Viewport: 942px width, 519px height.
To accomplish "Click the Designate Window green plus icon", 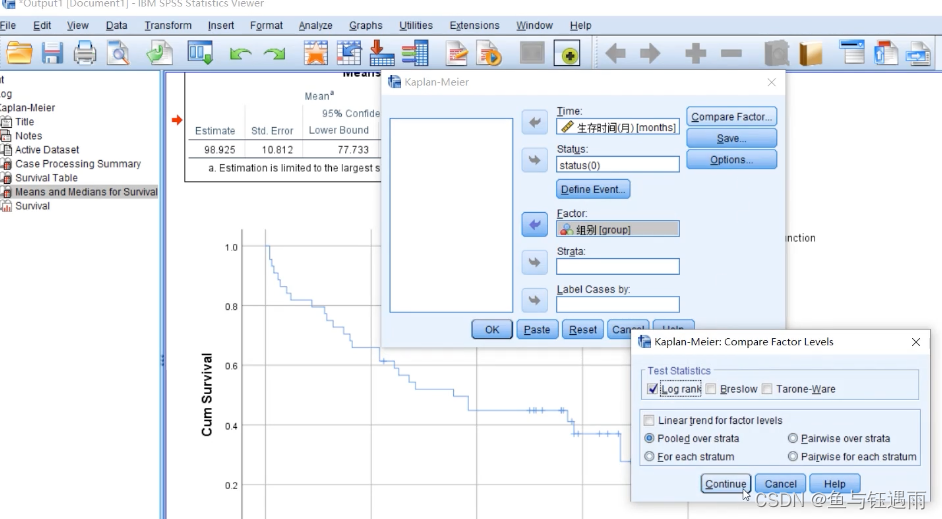I will 567,53.
